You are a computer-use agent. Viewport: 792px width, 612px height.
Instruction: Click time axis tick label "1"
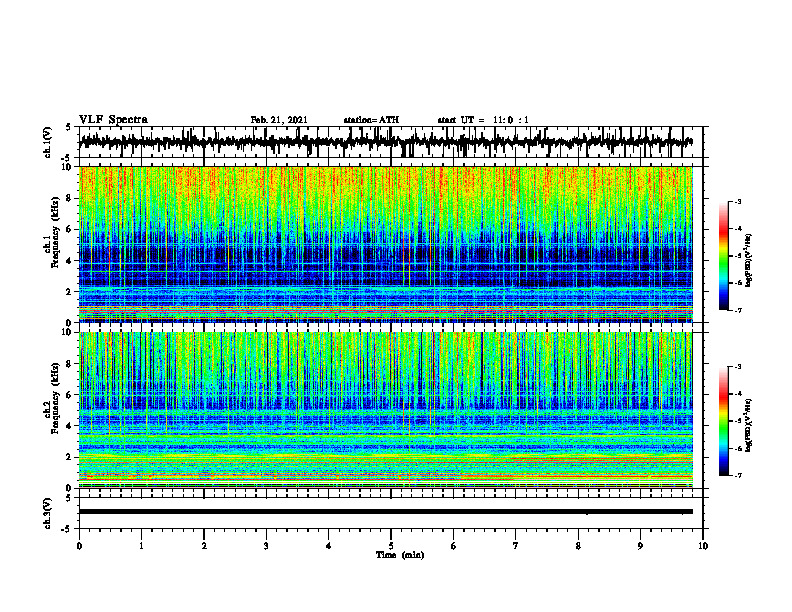pos(141,546)
